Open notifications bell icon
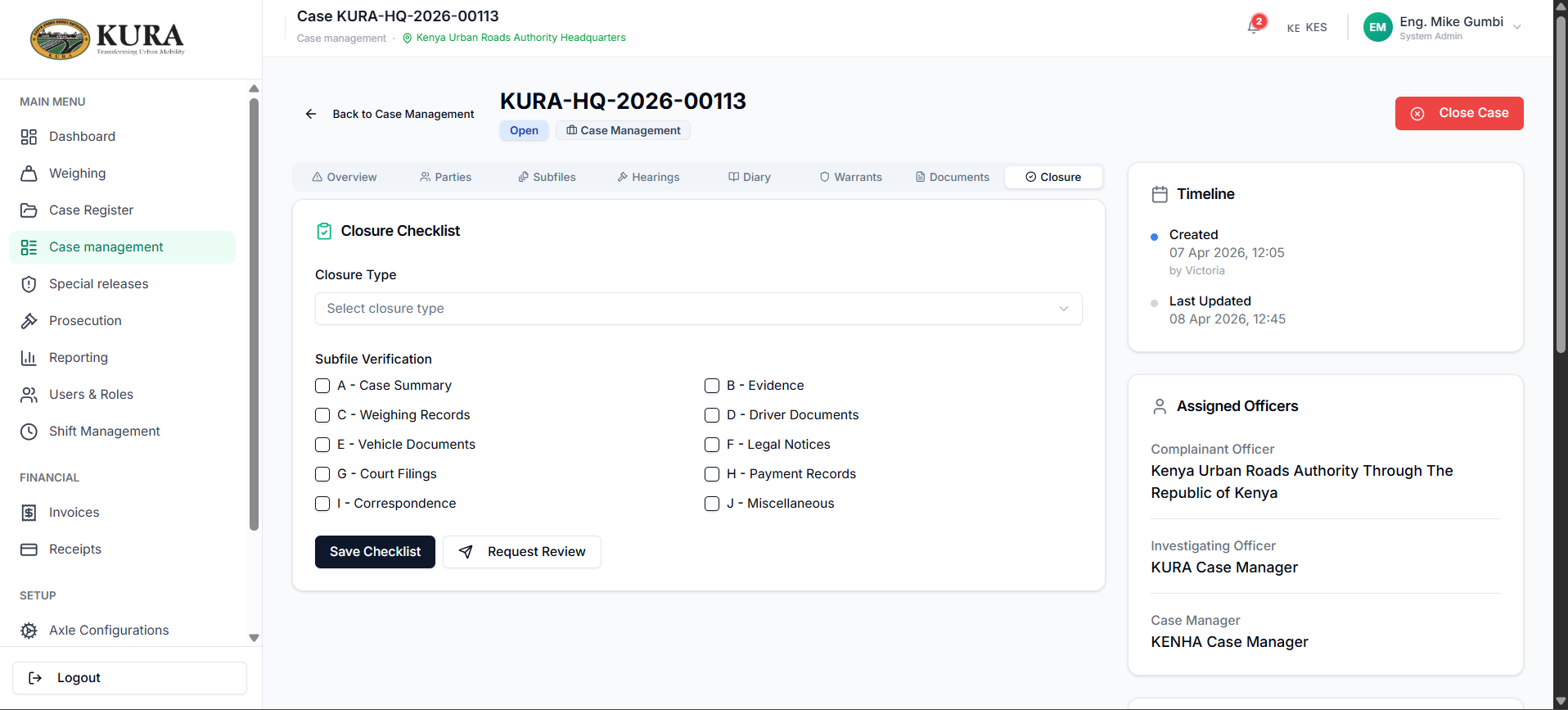This screenshot has height=710, width=1568. (1254, 27)
